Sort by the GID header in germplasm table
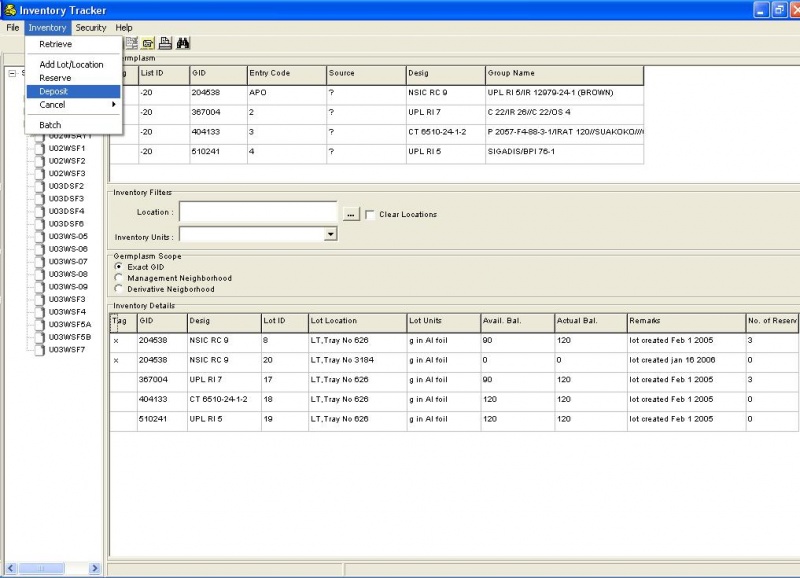 pyautogui.click(x=218, y=75)
